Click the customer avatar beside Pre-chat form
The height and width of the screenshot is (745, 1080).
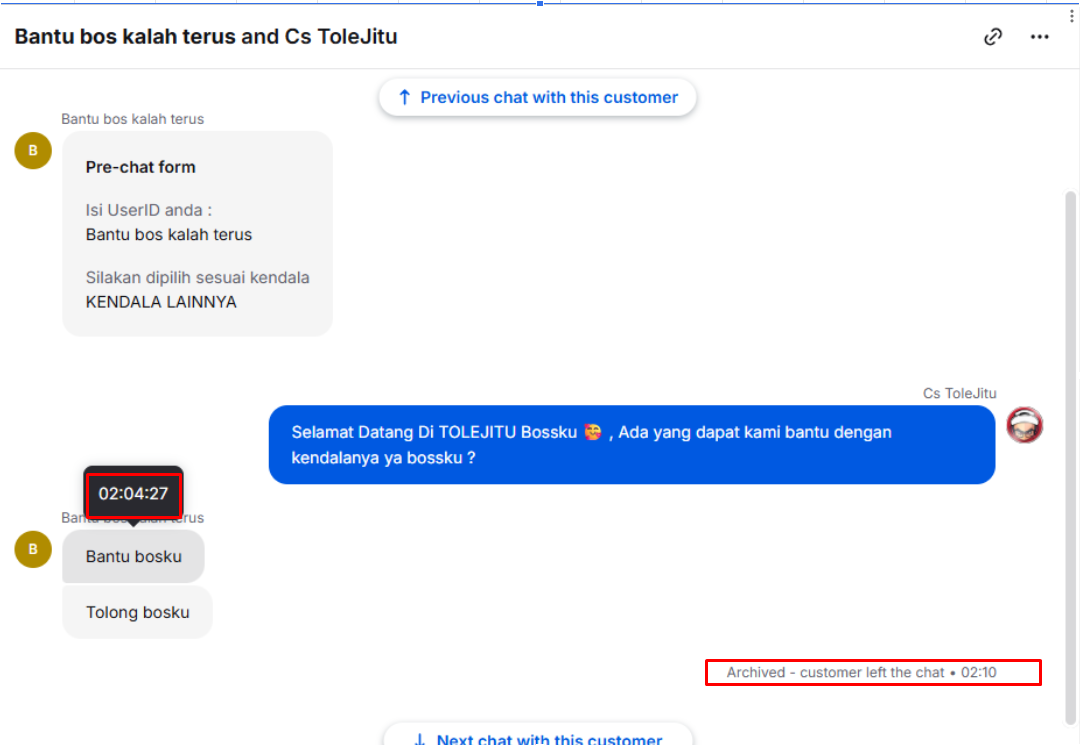pos(33,150)
